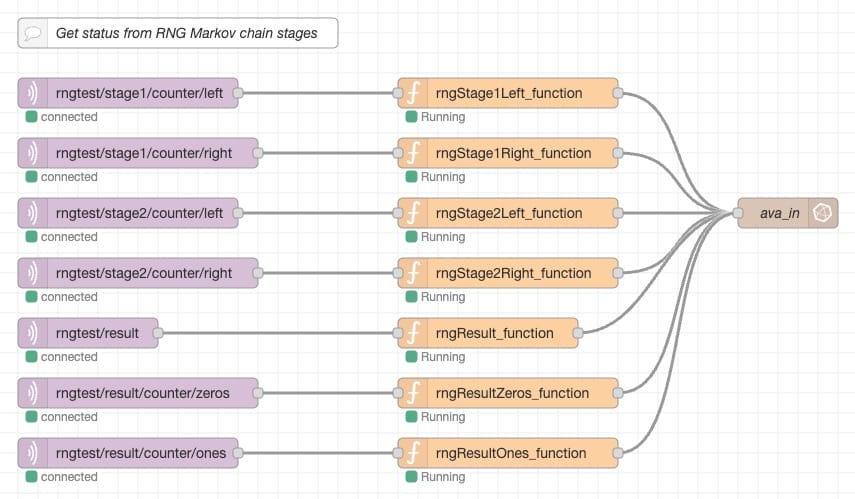Click the green status square under rngtest/stage1/counter/right

[32, 177]
